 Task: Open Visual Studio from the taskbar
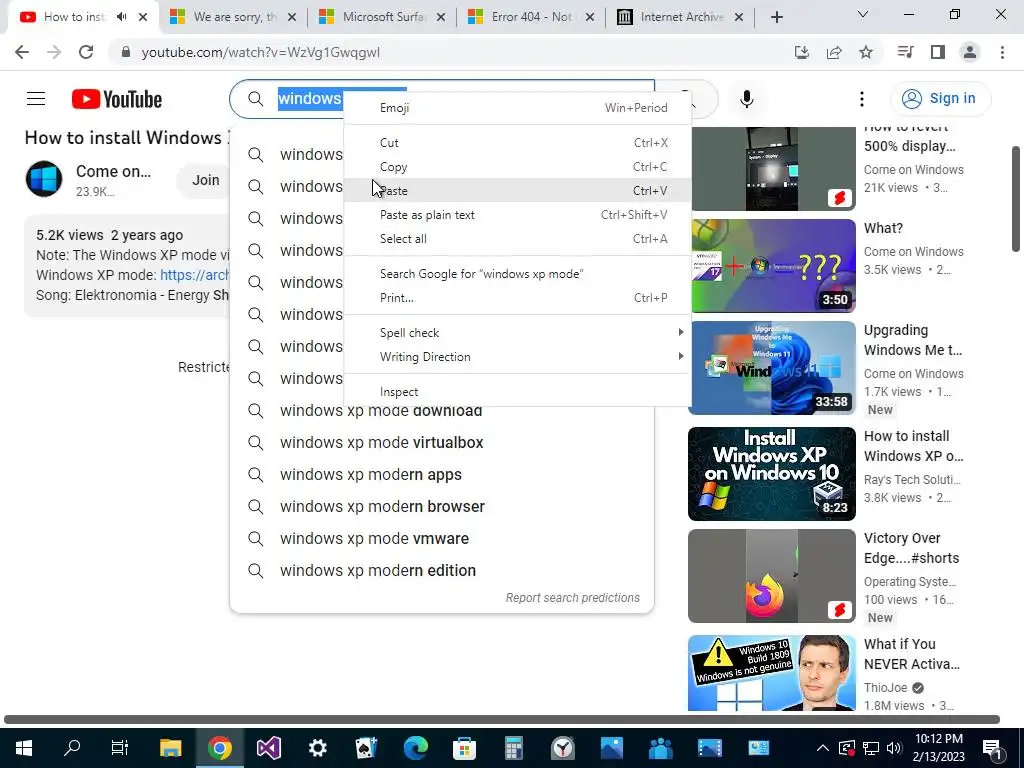click(268, 748)
